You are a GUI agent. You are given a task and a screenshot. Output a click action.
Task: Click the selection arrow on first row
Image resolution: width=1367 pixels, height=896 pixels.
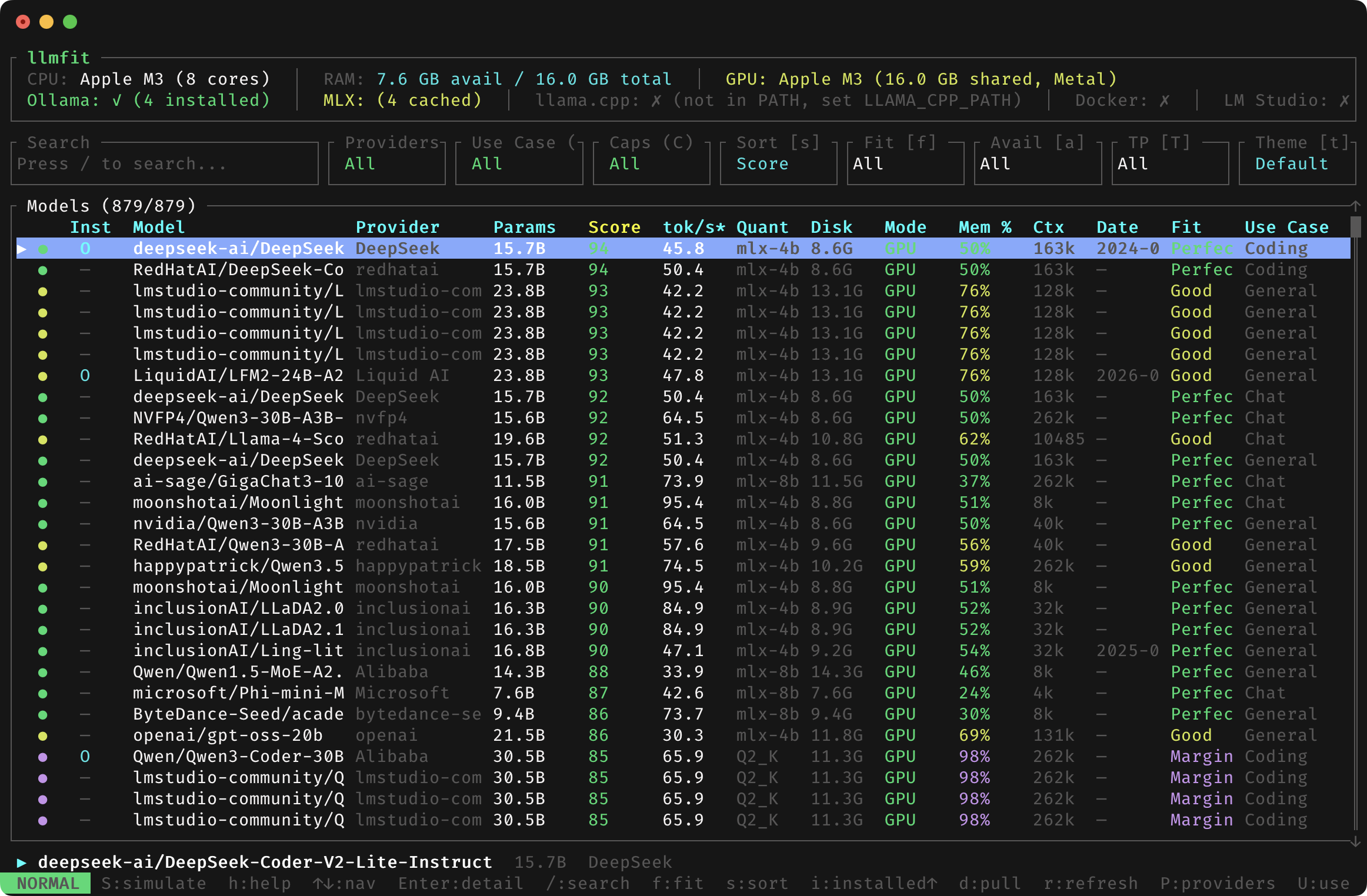pos(22,249)
